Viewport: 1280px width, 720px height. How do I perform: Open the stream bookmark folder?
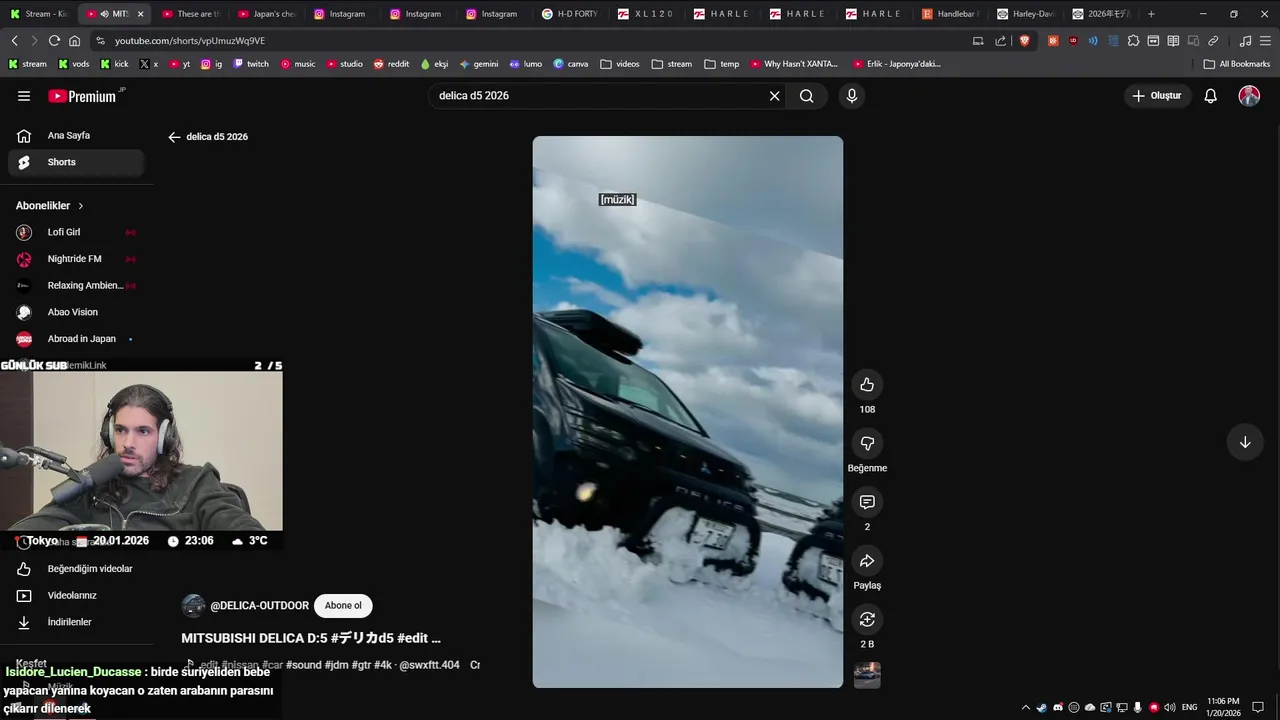pyautogui.click(x=671, y=64)
